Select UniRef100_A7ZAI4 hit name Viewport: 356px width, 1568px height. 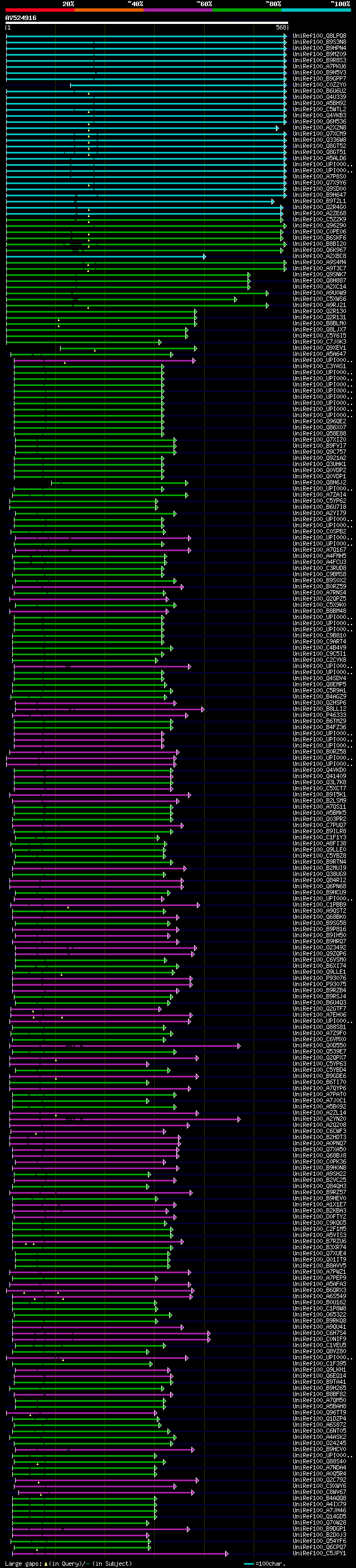(319, 495)
